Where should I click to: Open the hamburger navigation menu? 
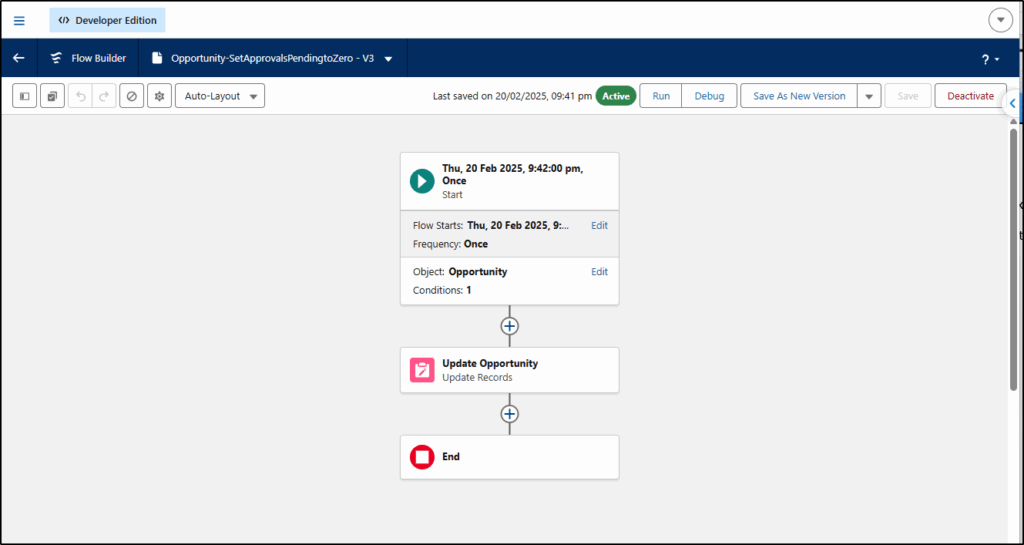point(19,20)
